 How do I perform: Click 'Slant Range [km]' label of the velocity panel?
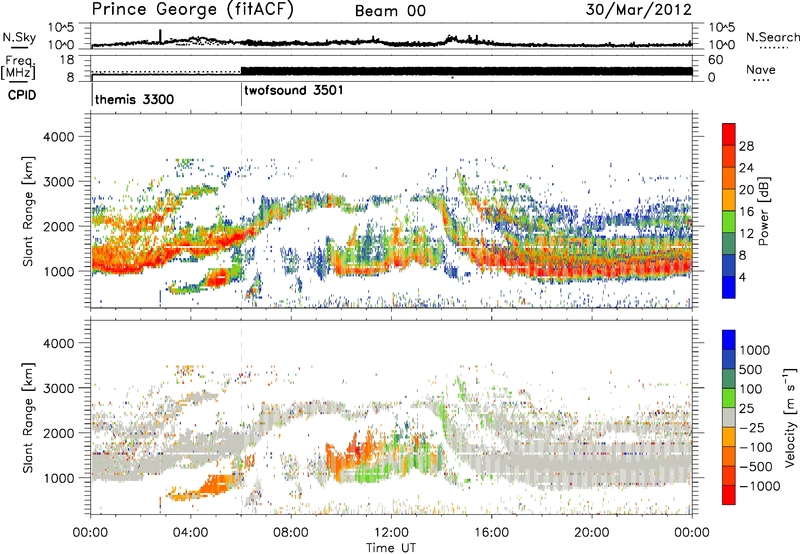[x=28, y=418]
